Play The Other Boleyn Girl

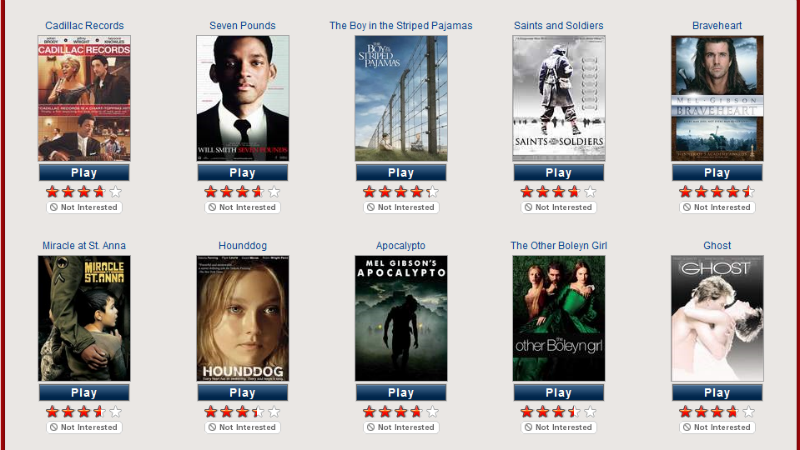[x=559, y=392]
